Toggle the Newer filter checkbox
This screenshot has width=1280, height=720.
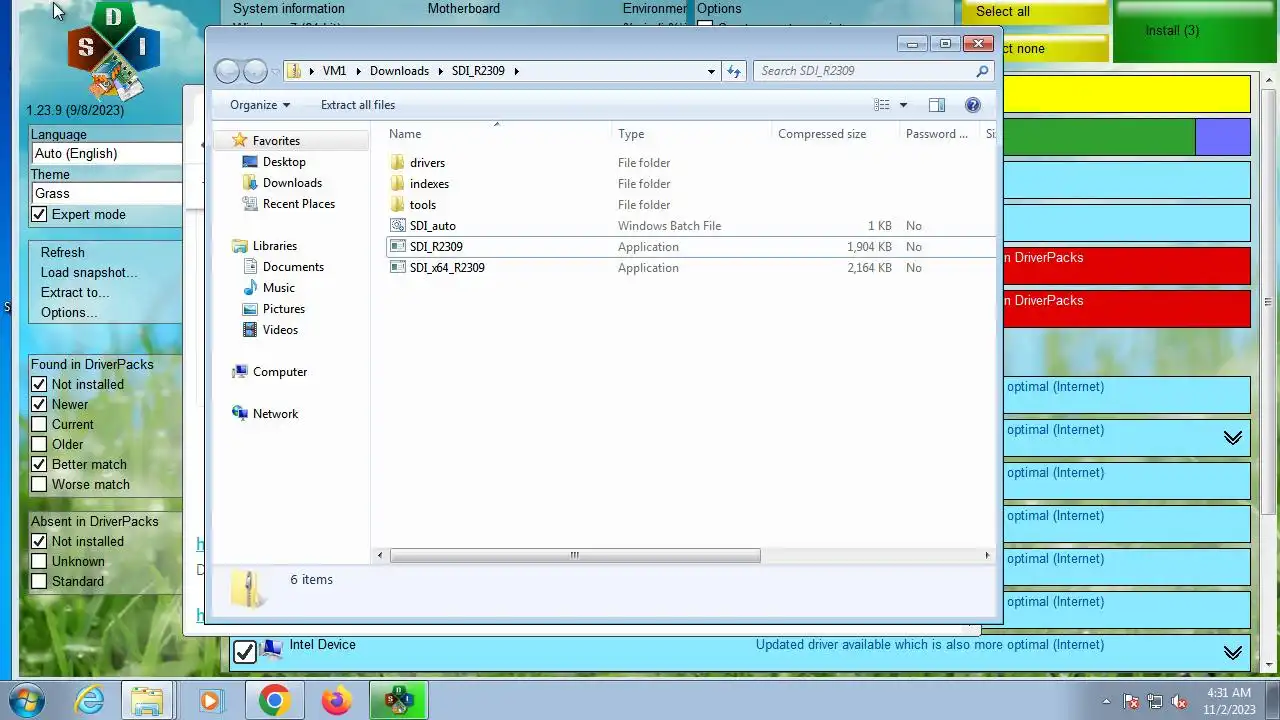[39, 404]
